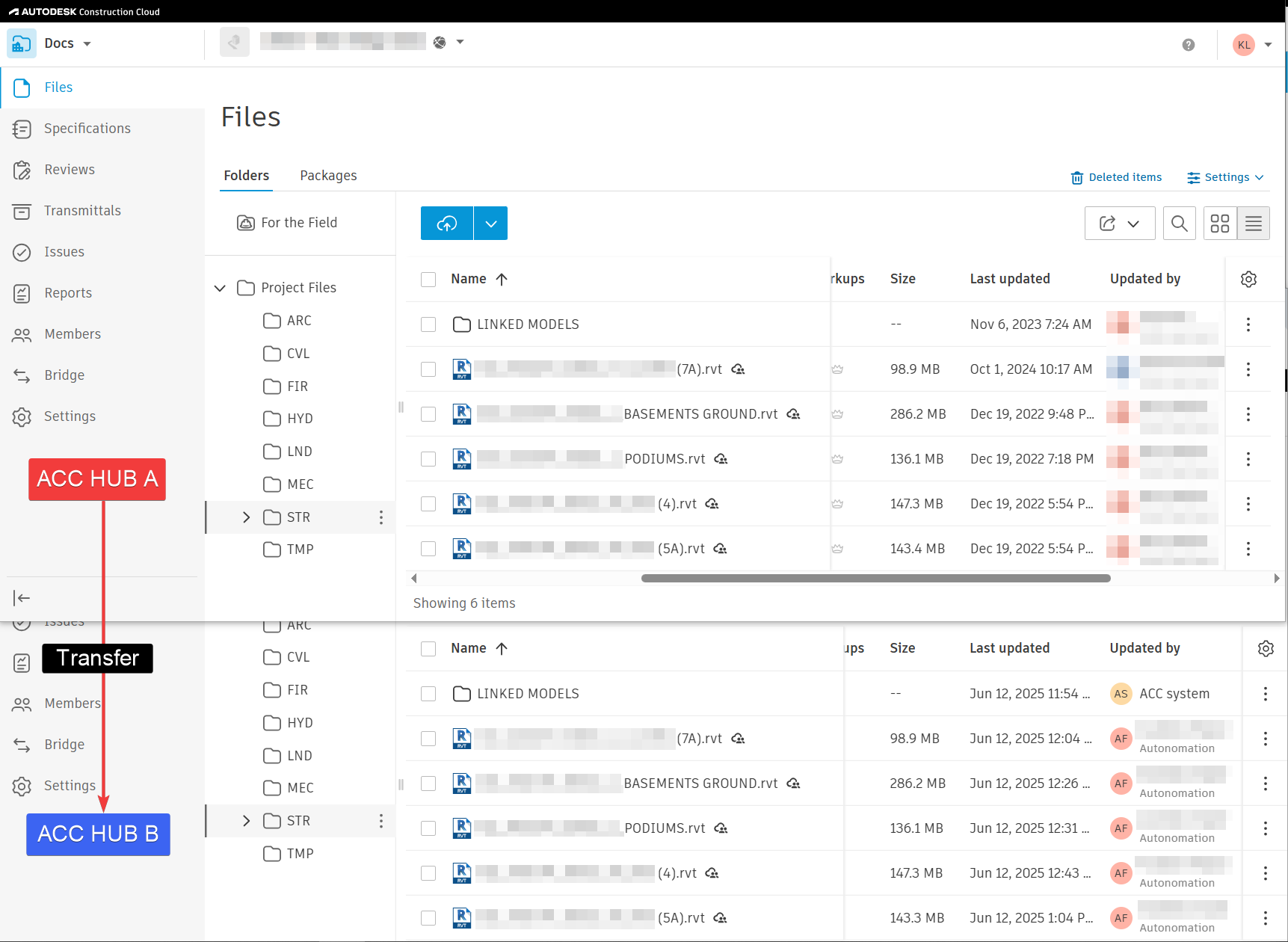Click the scroll right arrow of the top table
The image size is (1288, 942).
(x=1276, y=578)
